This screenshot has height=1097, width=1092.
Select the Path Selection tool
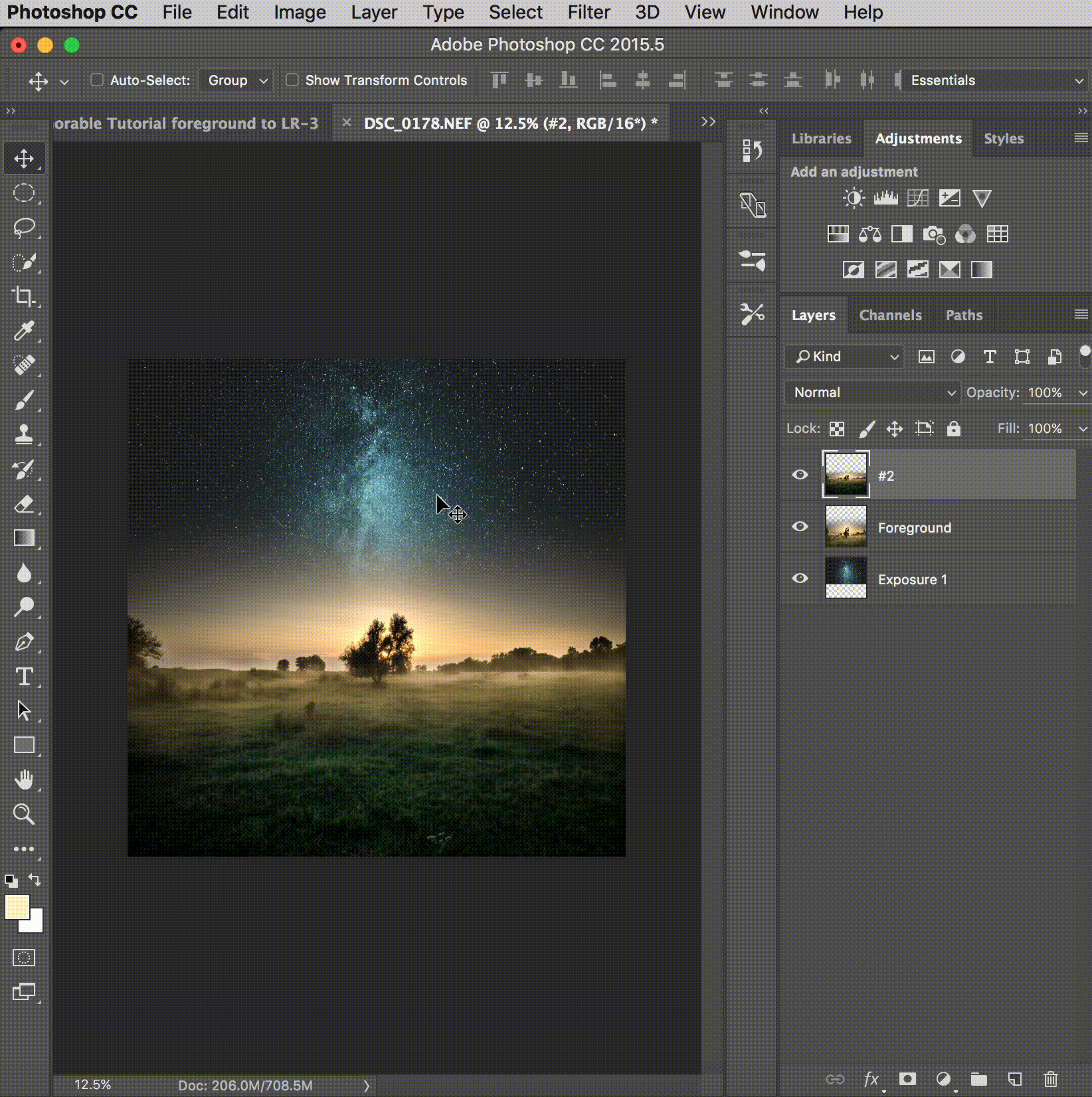click(x=24, y=711)
